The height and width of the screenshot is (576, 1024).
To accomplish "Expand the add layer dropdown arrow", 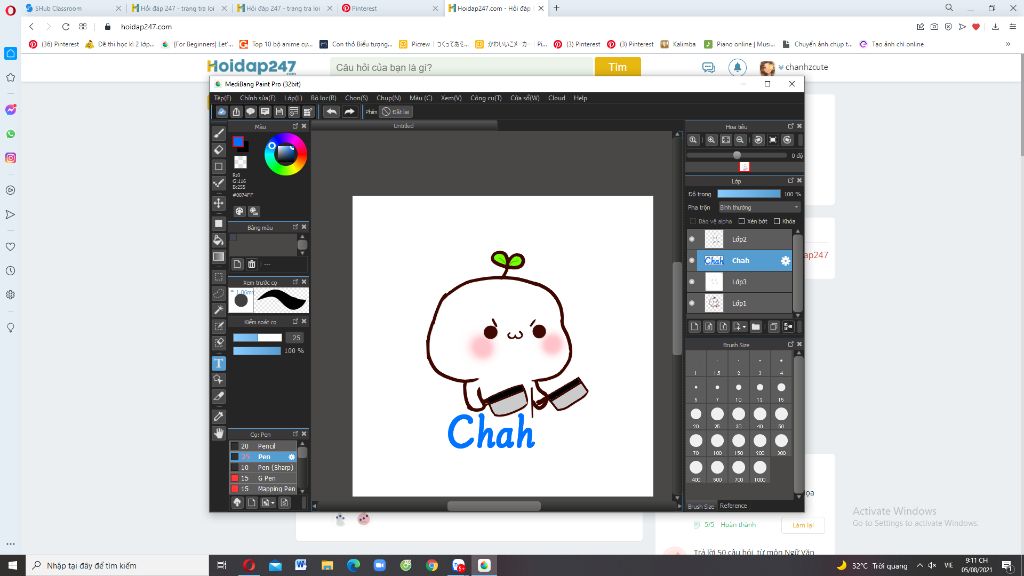I will (x=744, y=327).
